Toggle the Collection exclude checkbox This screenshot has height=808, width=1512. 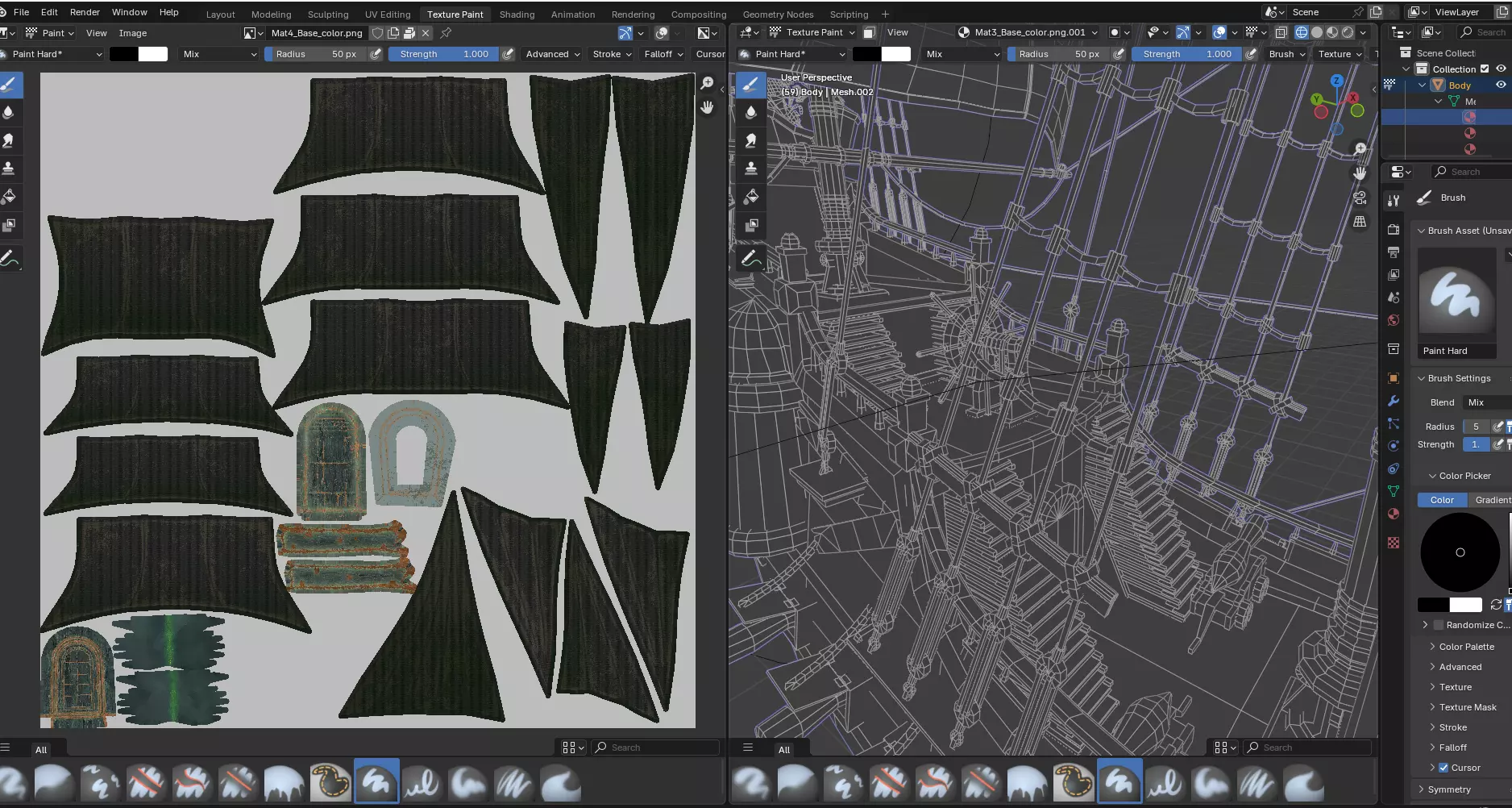[1485, 69]
